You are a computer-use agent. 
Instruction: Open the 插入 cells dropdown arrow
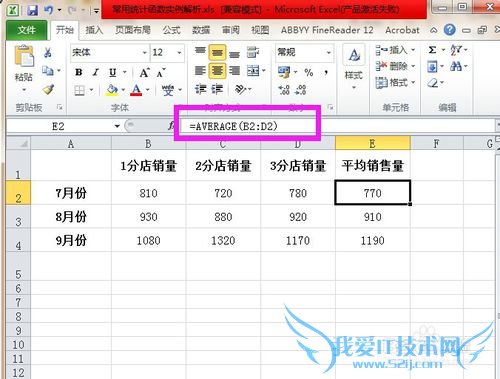413,50
